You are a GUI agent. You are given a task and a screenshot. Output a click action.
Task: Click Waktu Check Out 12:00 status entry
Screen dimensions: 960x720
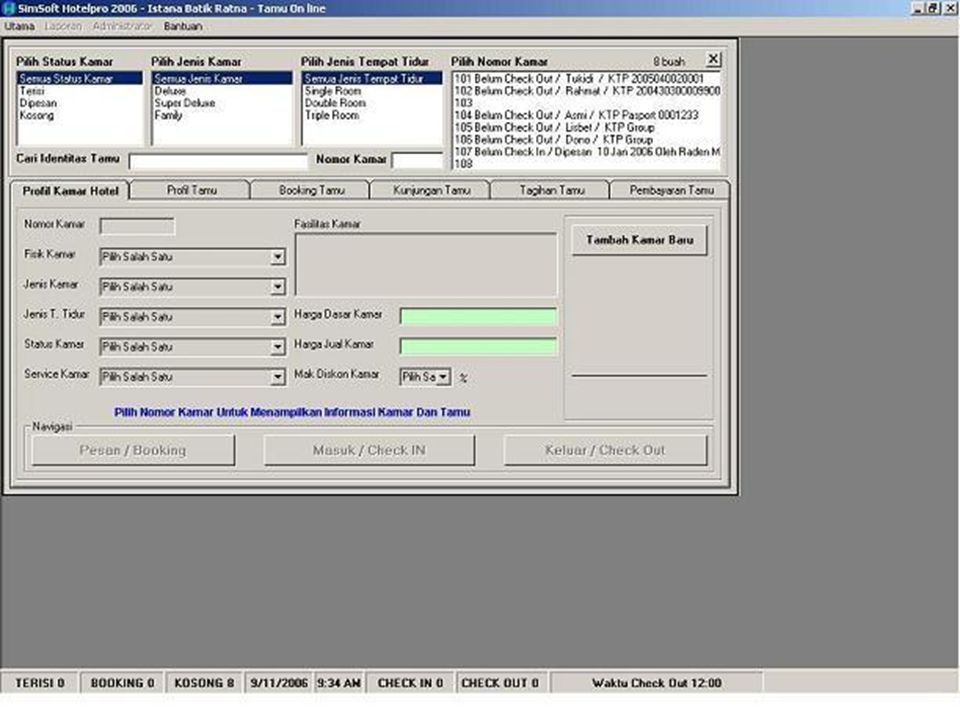point(656,683)
